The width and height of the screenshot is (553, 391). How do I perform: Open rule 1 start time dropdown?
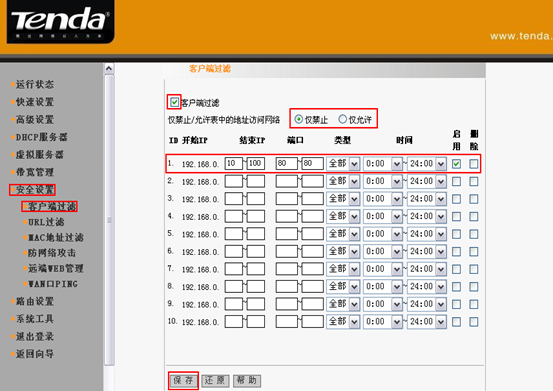383,164
